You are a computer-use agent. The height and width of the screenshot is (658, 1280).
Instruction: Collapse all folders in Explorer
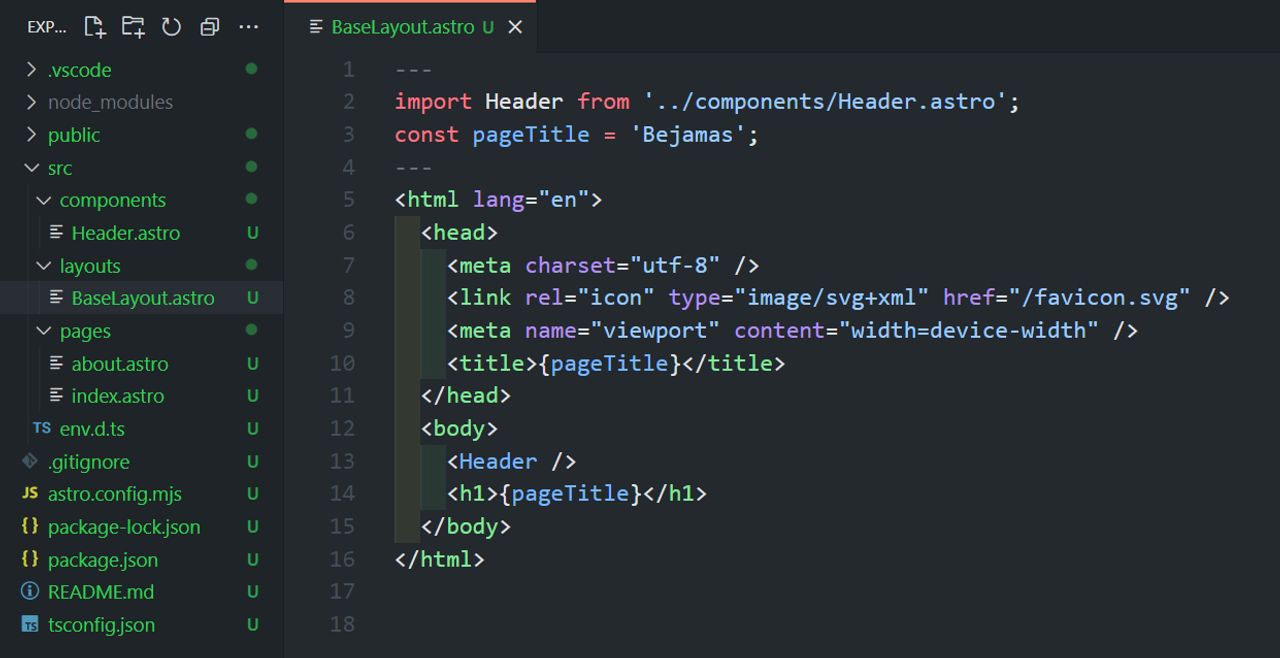point(209,27)
